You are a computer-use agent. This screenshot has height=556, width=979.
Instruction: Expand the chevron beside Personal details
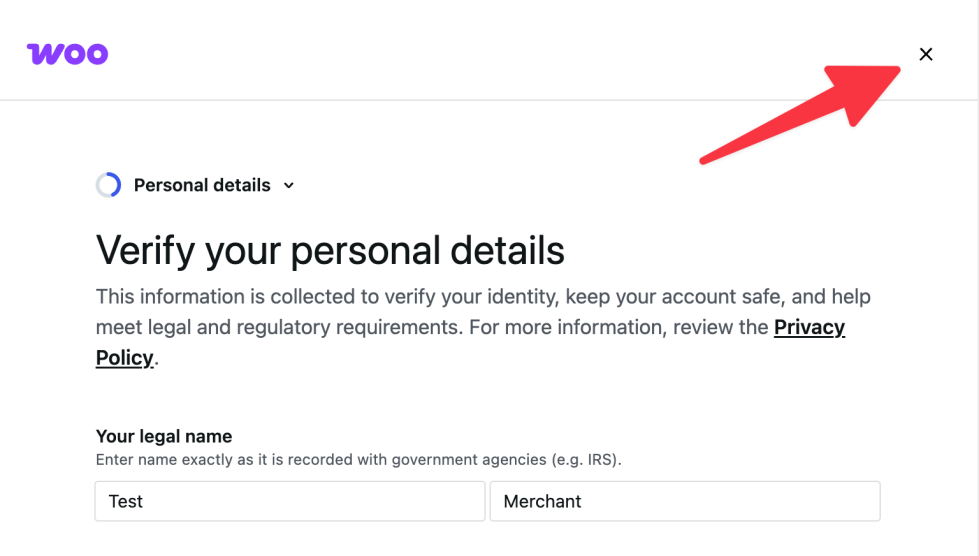289,185
